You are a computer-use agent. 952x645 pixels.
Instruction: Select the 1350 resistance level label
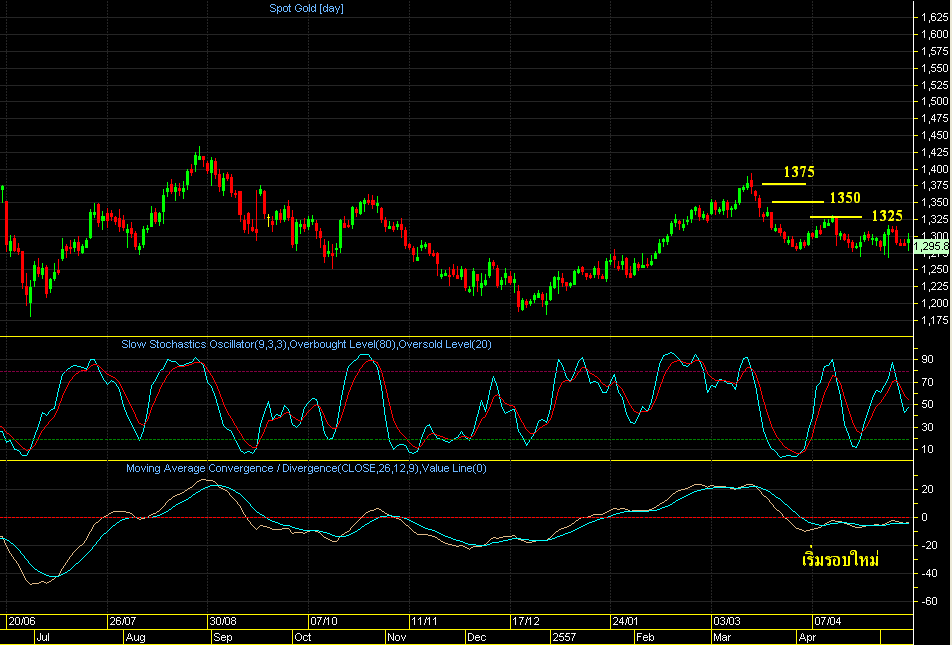tap(844, 198)
